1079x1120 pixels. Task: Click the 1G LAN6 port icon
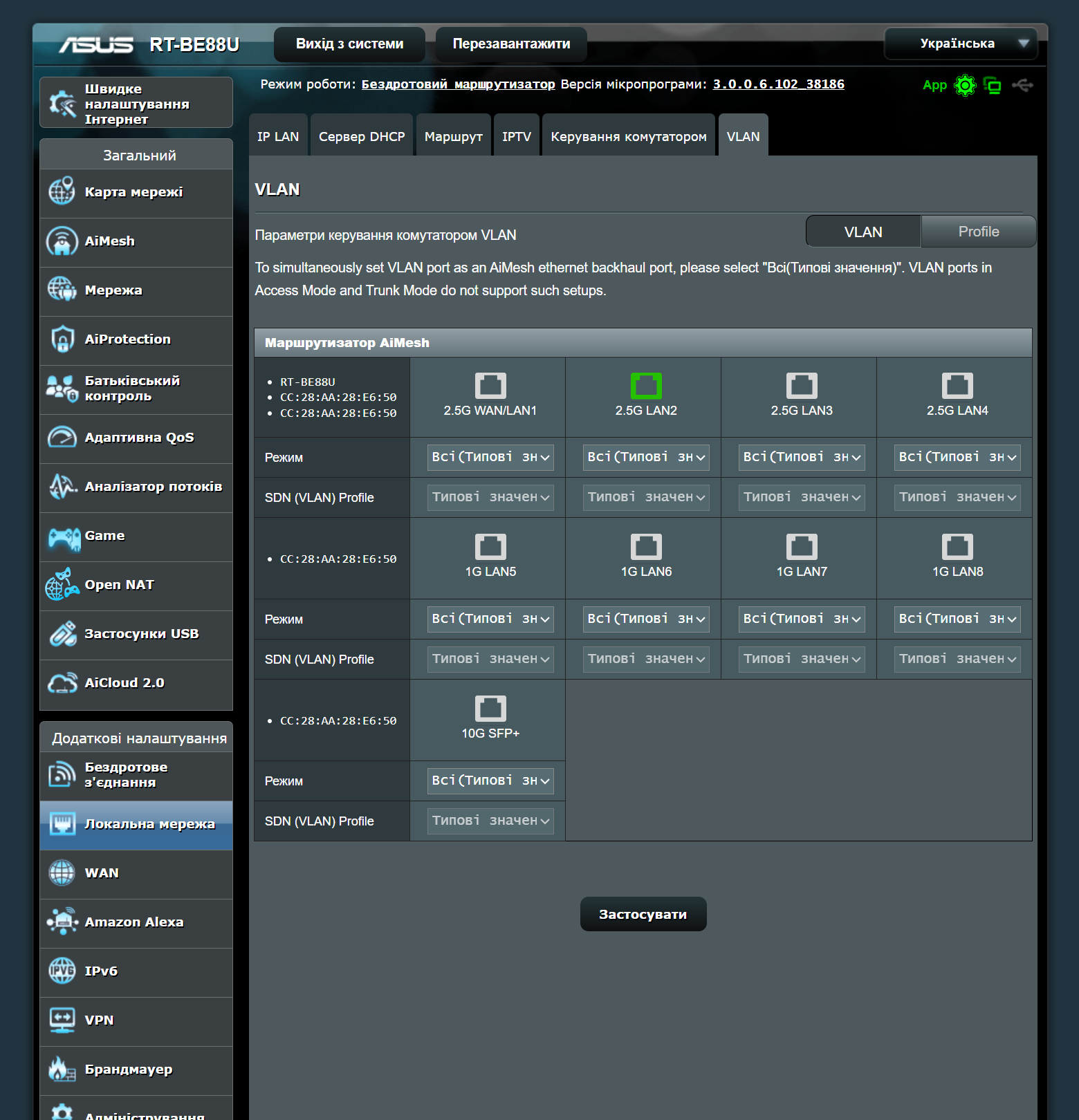pyautogui.click(x=646, y=546)
